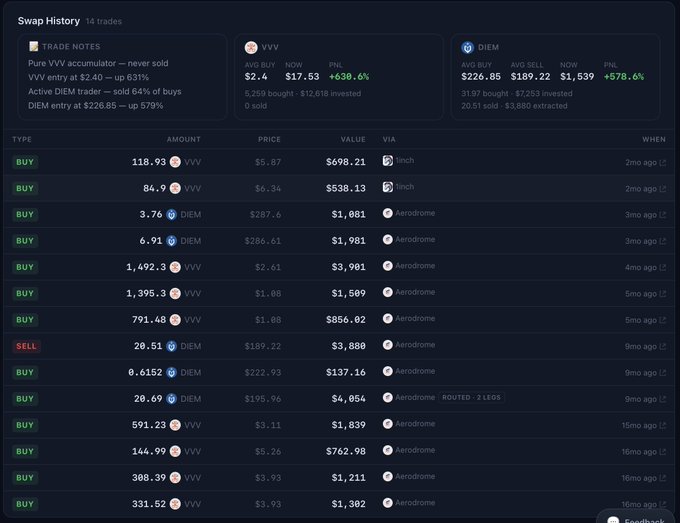Open external link for $1,081 DIEM trade

tap(663, 215)
